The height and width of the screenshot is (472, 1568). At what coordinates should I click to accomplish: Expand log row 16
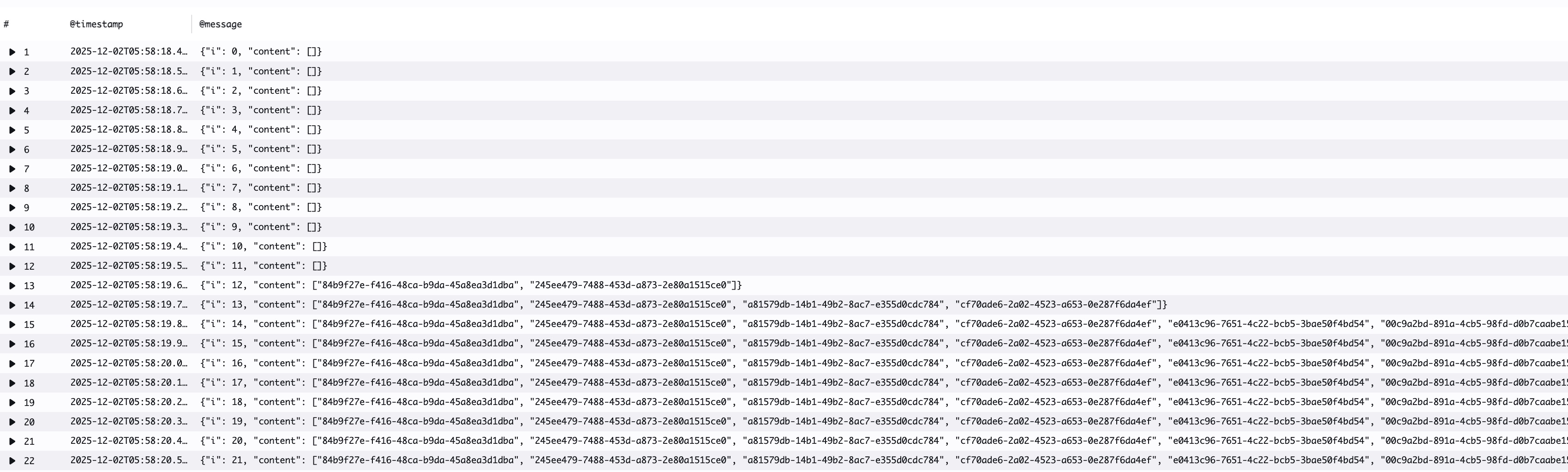coord(12,344)
